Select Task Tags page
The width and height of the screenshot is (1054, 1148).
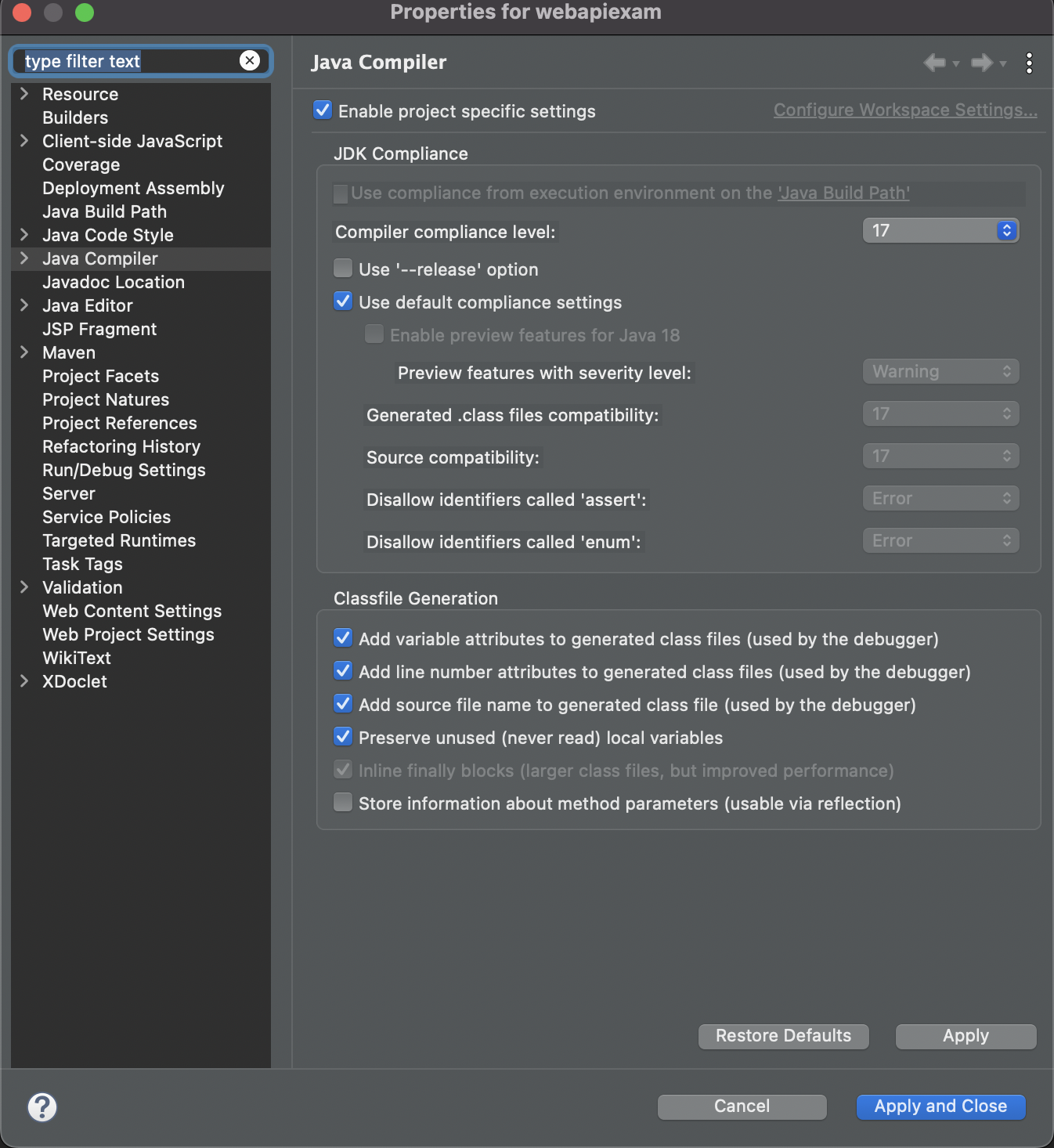(x=82, y=564)
